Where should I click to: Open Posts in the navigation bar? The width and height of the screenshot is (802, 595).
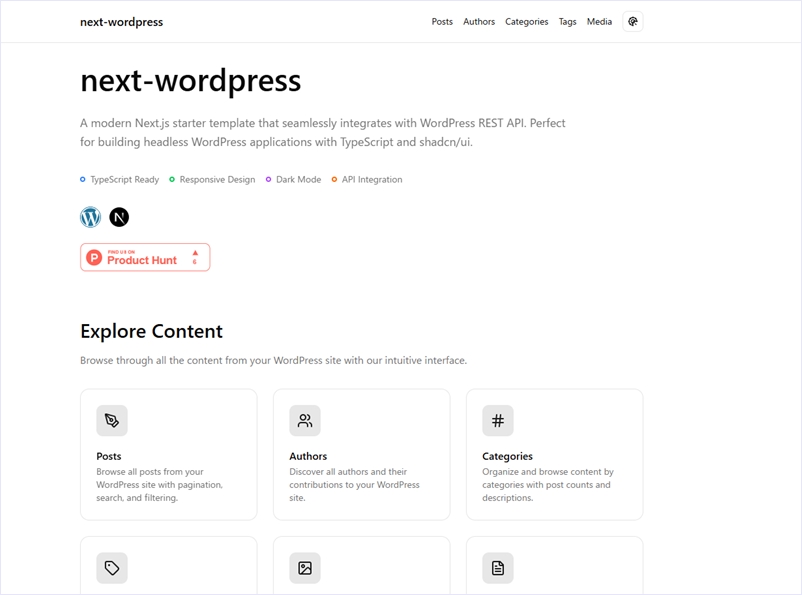[x=442, y=22]
